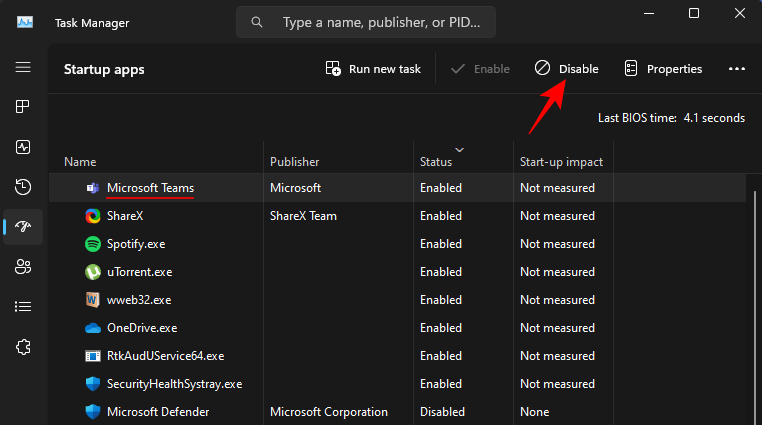The width and height of the screenshot is (762, 425).
Task: Open Properties for the selected app
Action: click(663, 69)
